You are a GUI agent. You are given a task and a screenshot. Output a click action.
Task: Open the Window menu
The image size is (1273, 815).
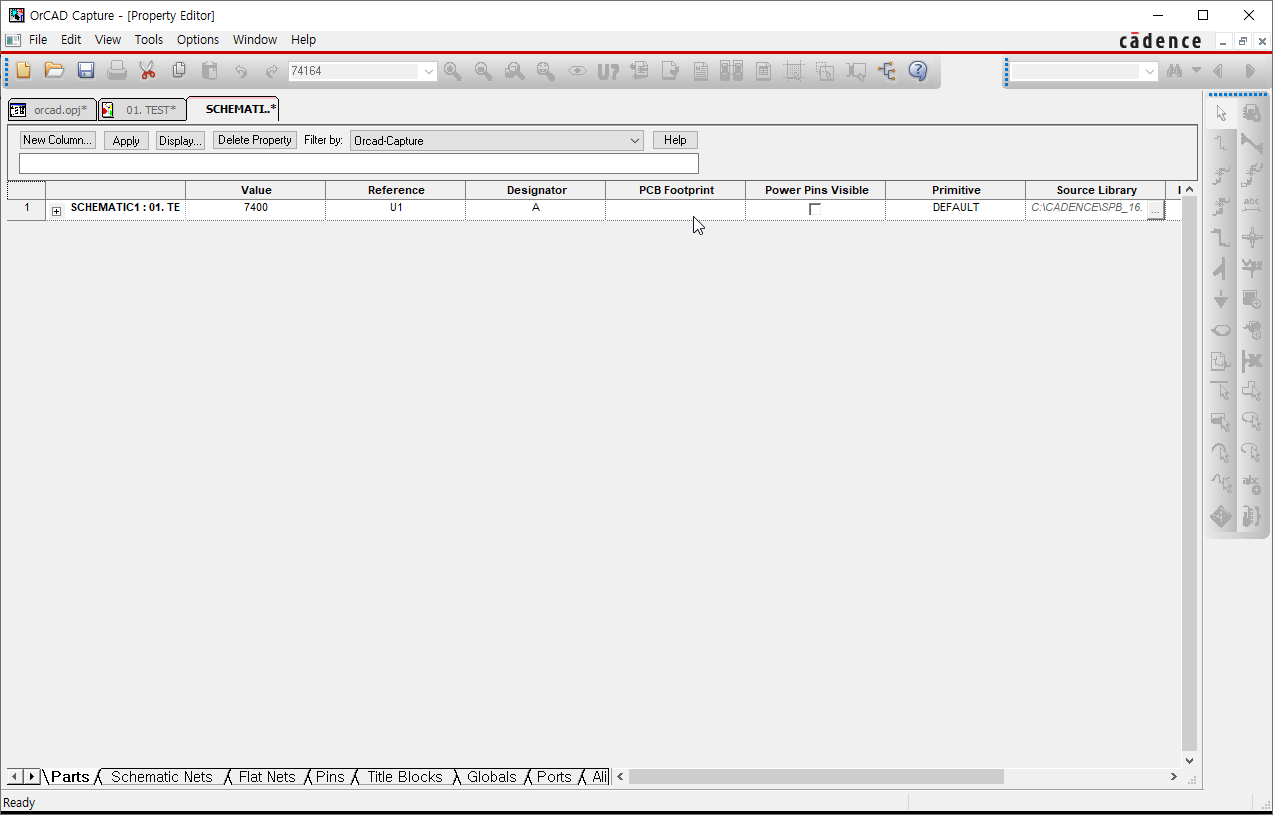(x=255, y=40)
